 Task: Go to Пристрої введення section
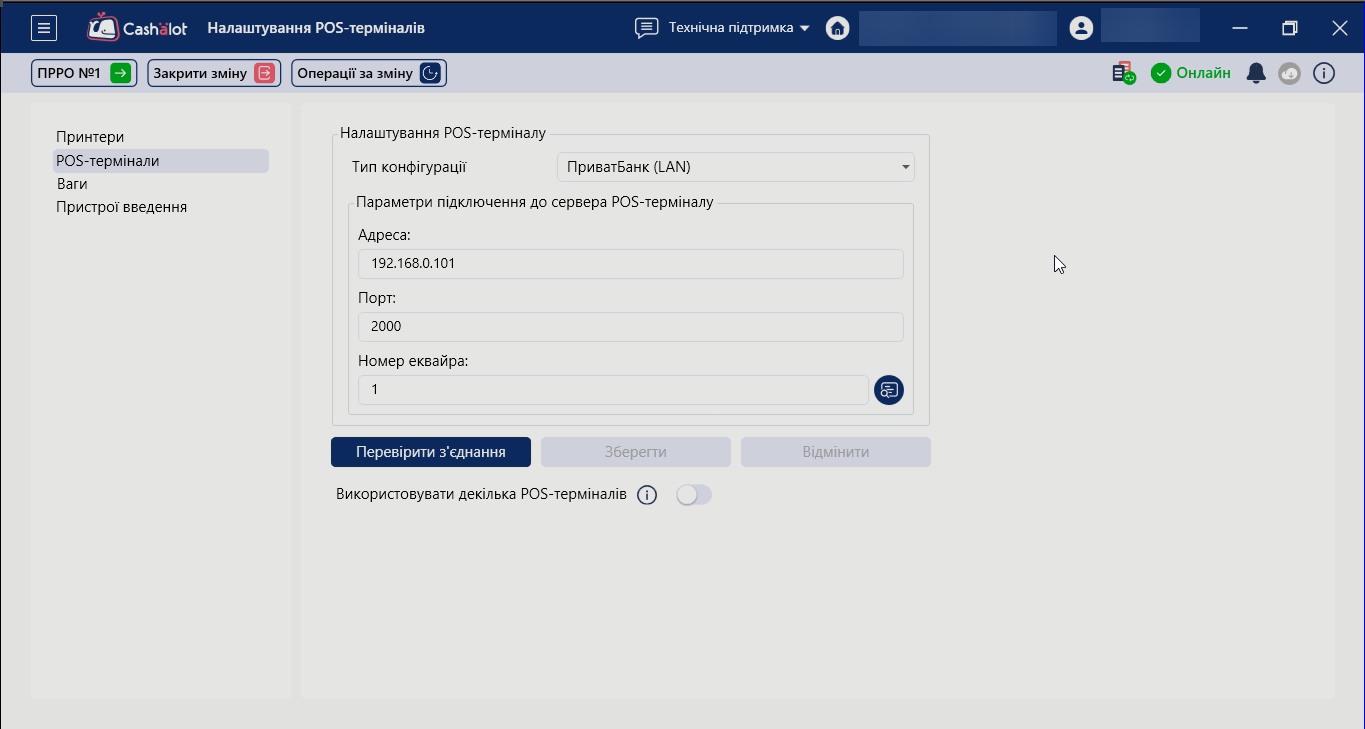121,207
